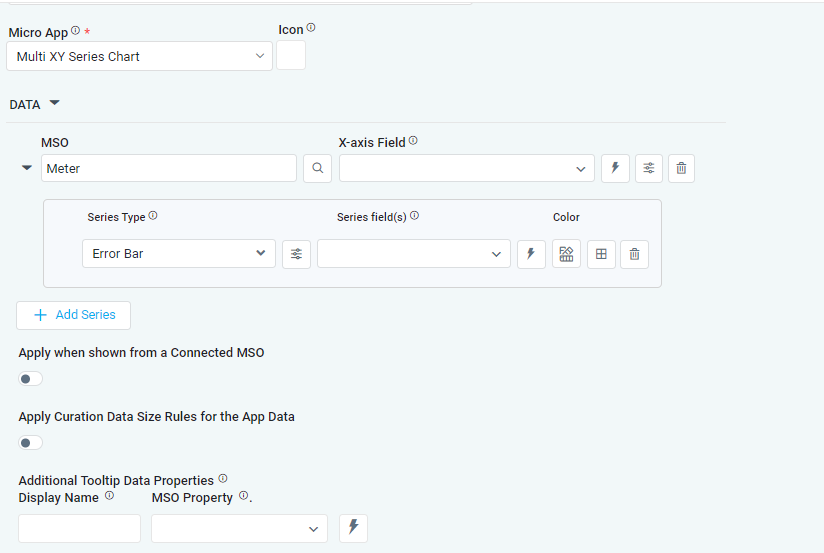Delete the Meter MSO row with trash icon
This screenshot has width=824, height=553.
click(681, 168)
